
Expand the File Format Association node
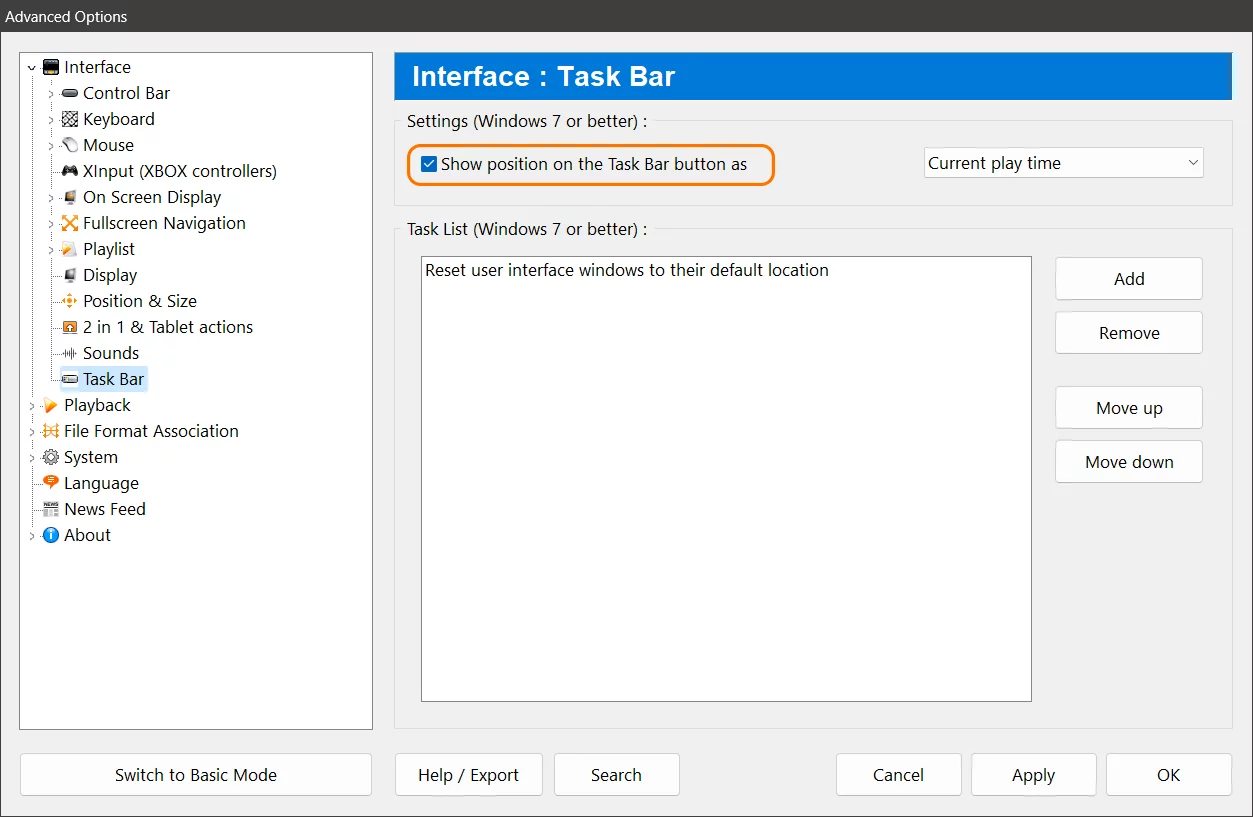[x=32, y=432]
